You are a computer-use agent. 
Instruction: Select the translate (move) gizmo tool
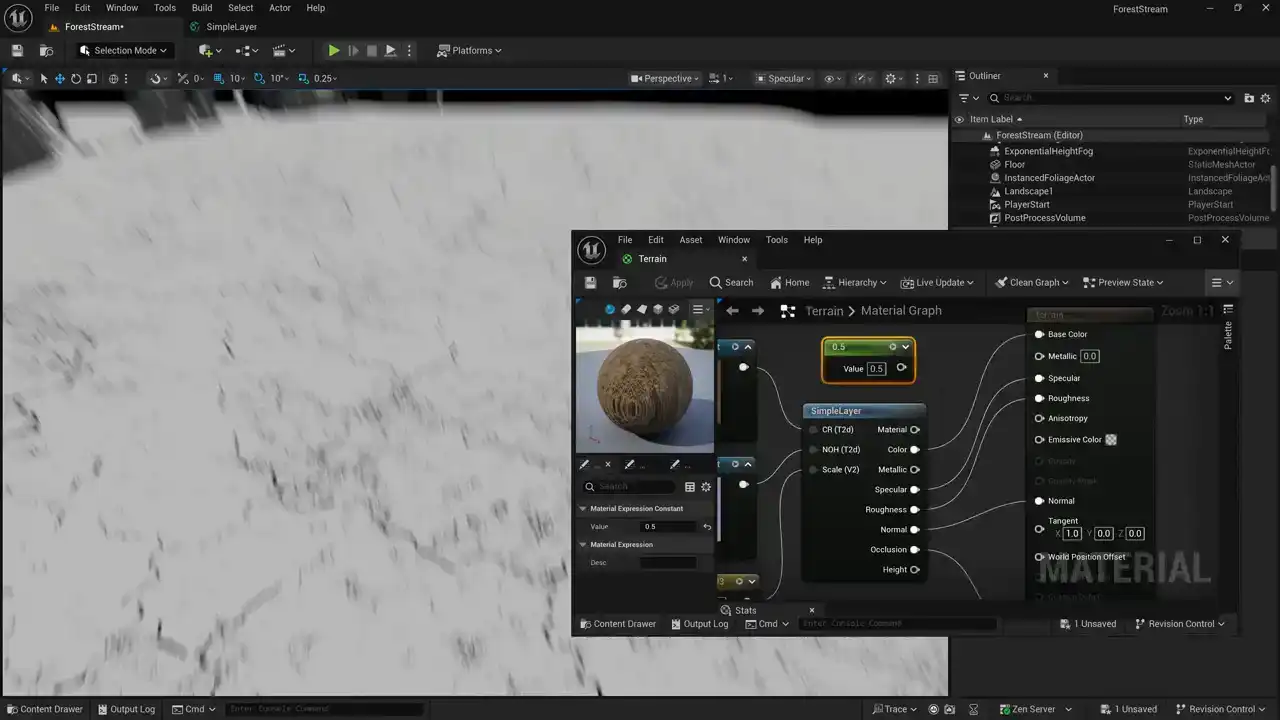tap(60, 79)
